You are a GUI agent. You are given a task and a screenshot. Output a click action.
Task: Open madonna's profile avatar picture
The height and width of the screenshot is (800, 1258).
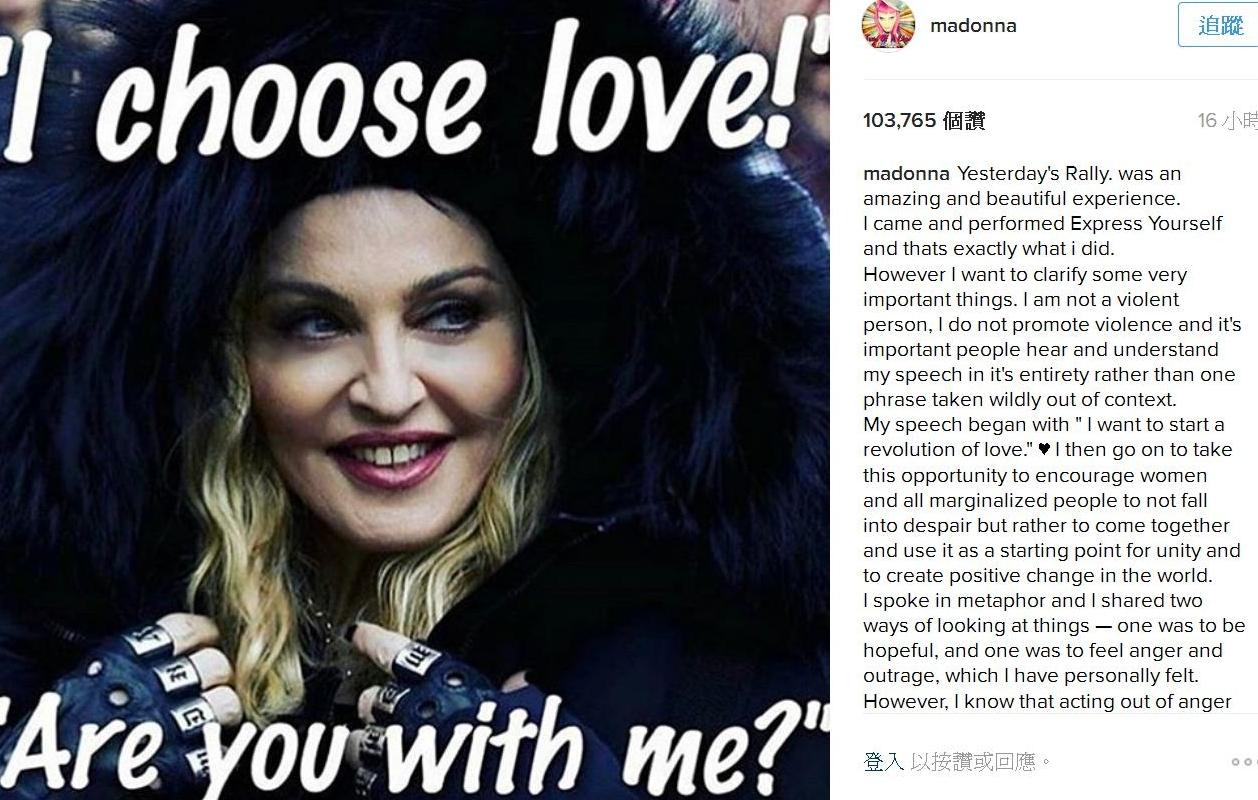(x=888, y=26)
